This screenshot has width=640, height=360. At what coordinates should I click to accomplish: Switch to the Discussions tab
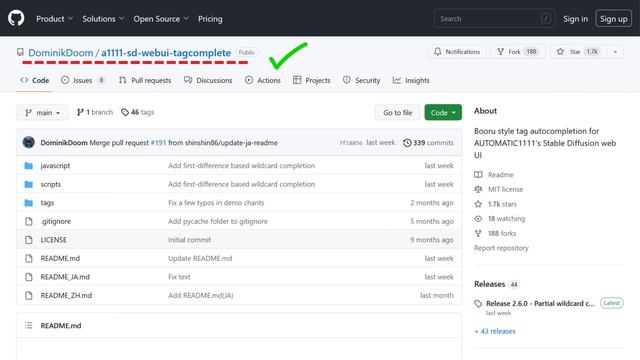point(208,80)
